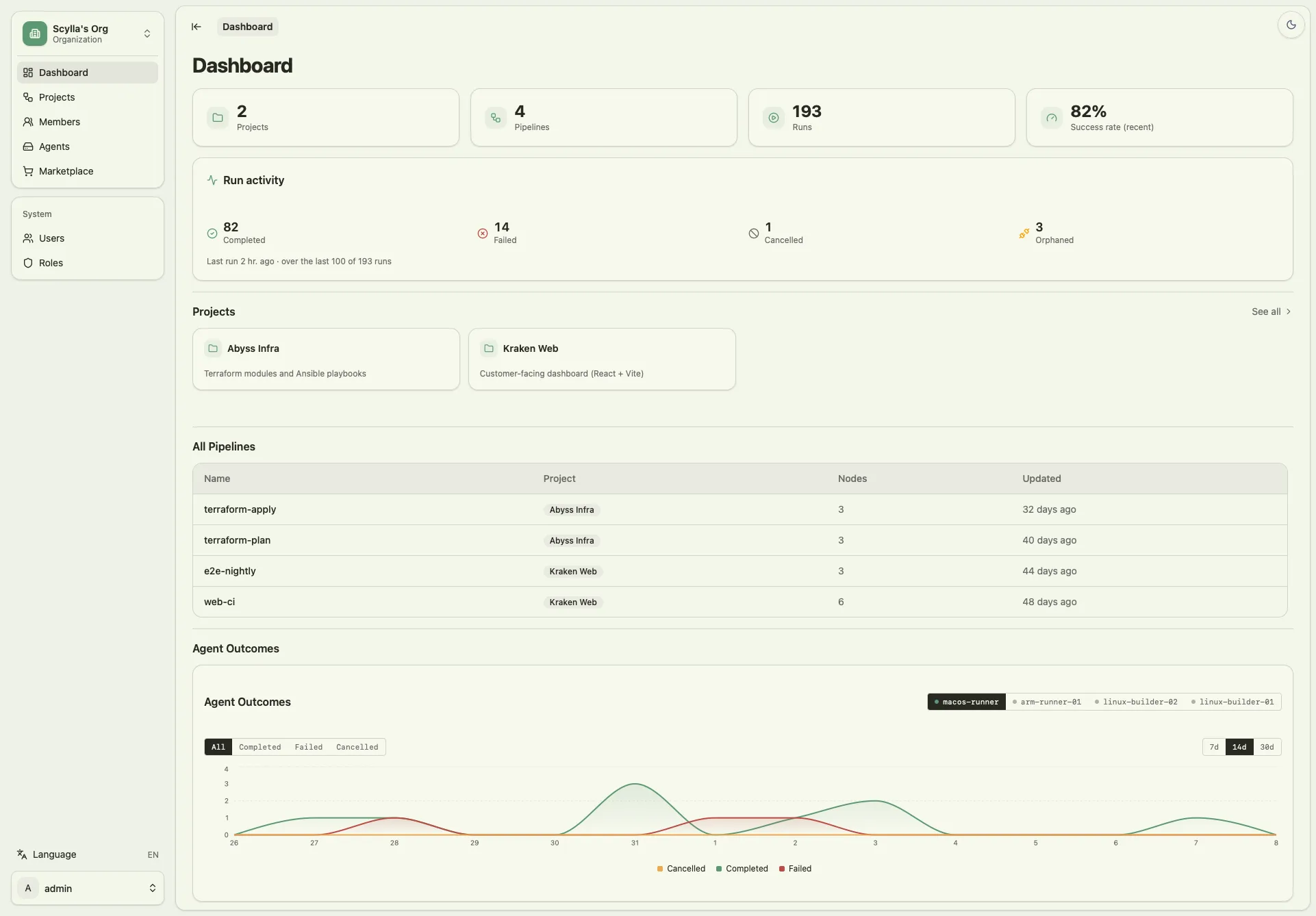Click the Dashboard breadcrumb at top
The height and width of the screenshot is (916, 1316).
pyautogui.click(x=248, y=27)
